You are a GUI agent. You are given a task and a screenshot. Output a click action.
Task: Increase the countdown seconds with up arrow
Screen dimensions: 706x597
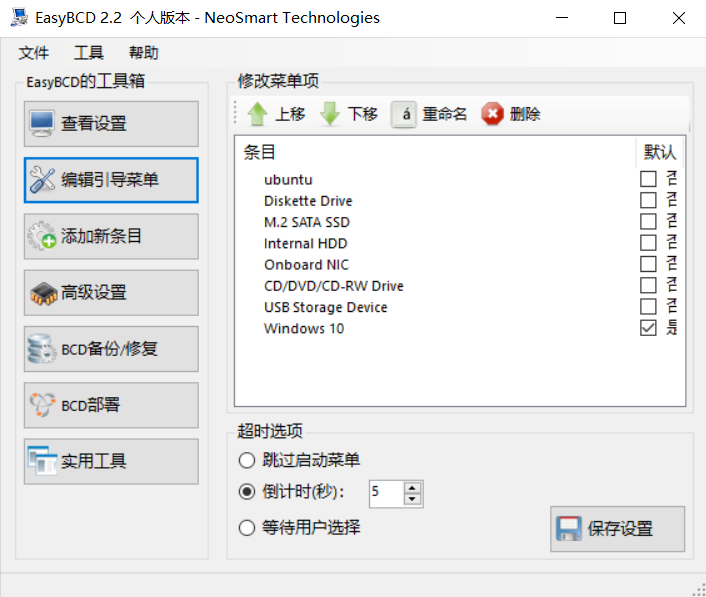tap(412, 488)
